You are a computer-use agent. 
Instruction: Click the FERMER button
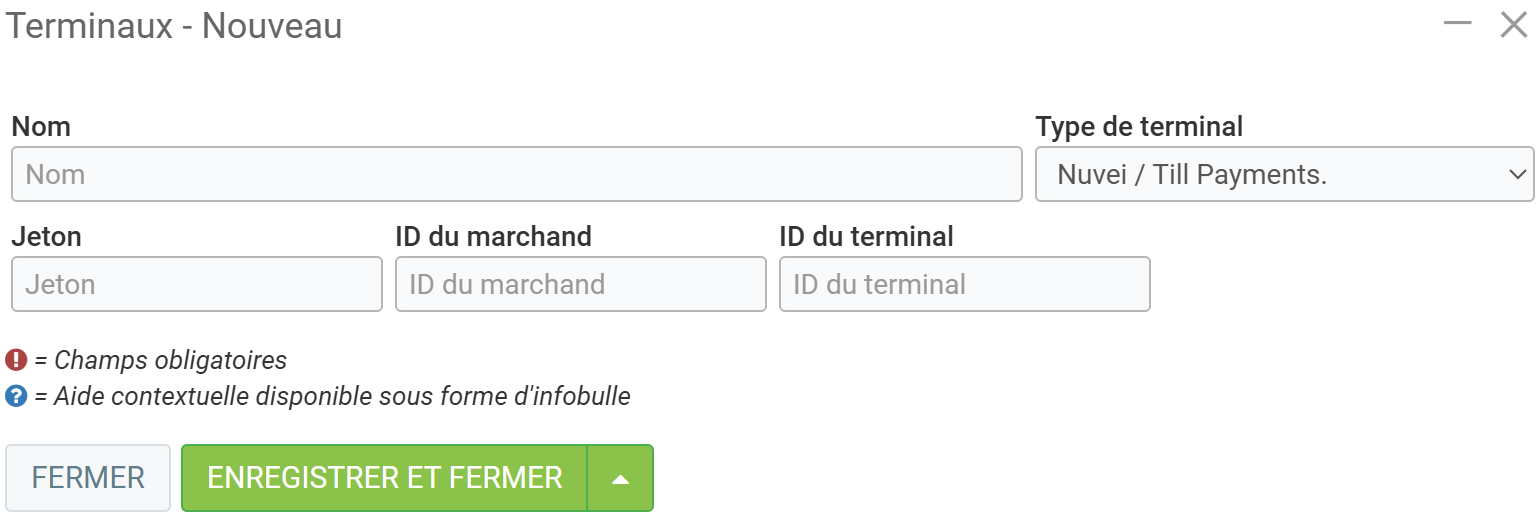88,478
